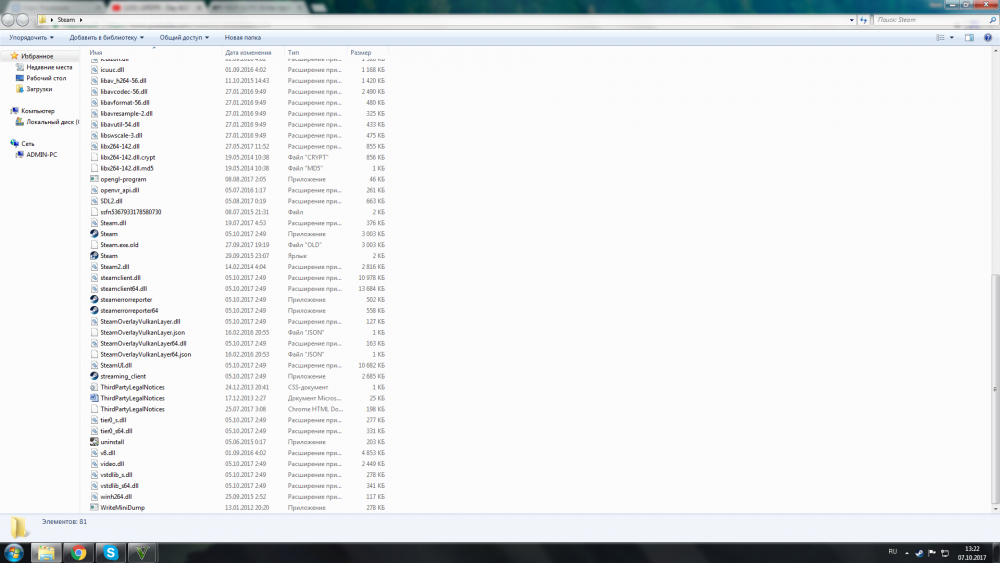Viewport: 1000px width, 563px height.
Task: Open the Добавить в библиотеку dropdown
Action: [x=107, y=38]
